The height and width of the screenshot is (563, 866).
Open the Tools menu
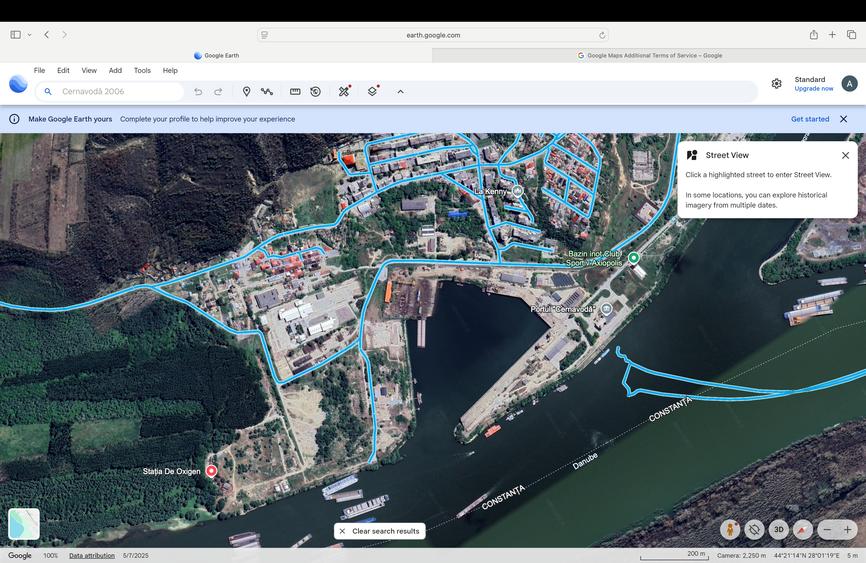142,71
